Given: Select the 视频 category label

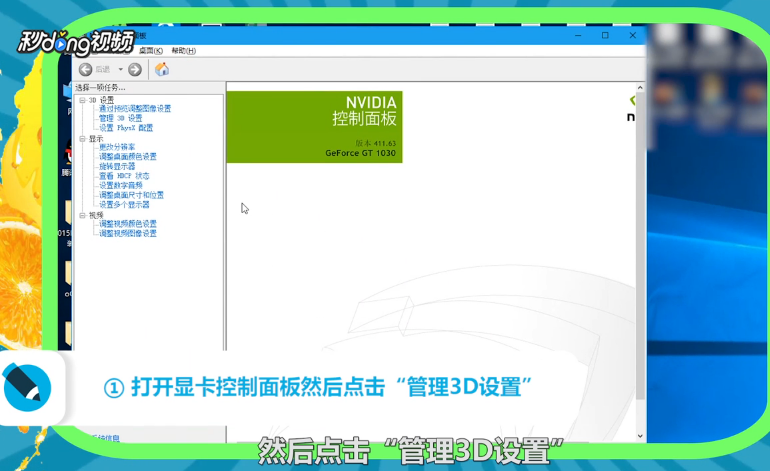Looking at the screenshot, I should [96, 215].
